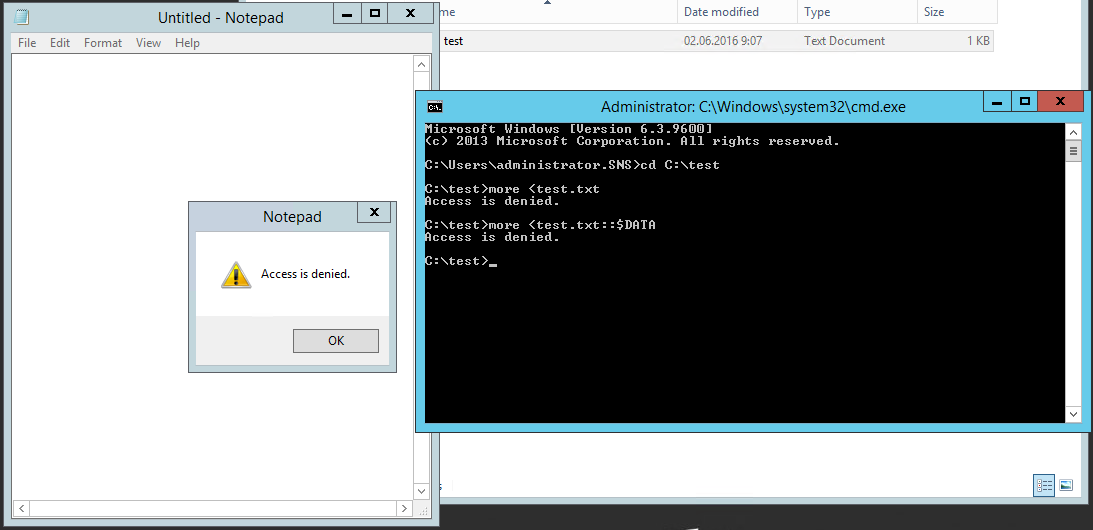Image resolution: width=1093 pixels, height=530 pixels.
Task: Minimize the cmd.exe window
Action: tap(997, 102)
